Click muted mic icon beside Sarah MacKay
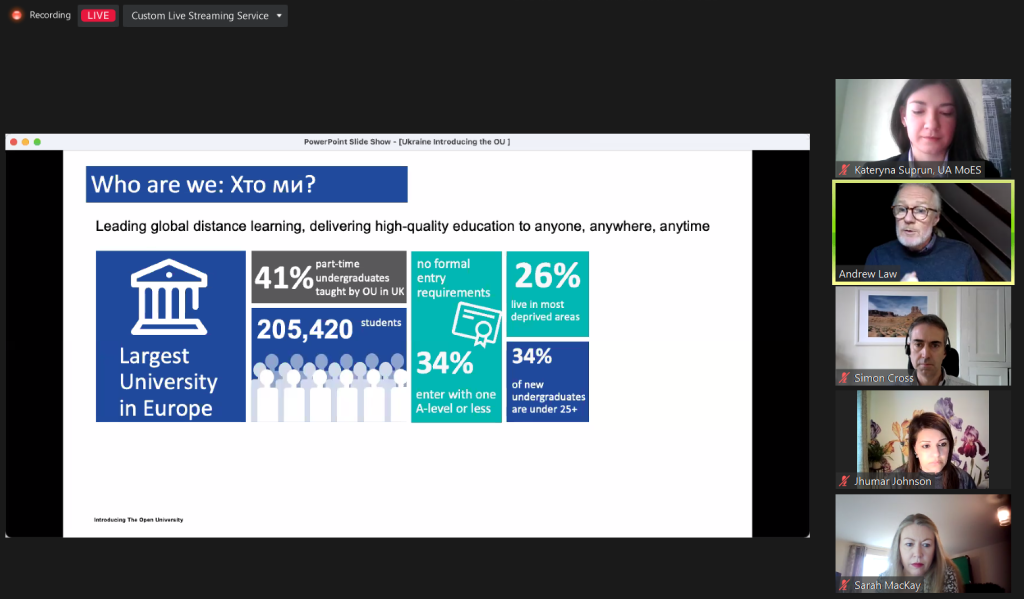This screenshot has width=1024, height=599. click(x=844, y=585)
